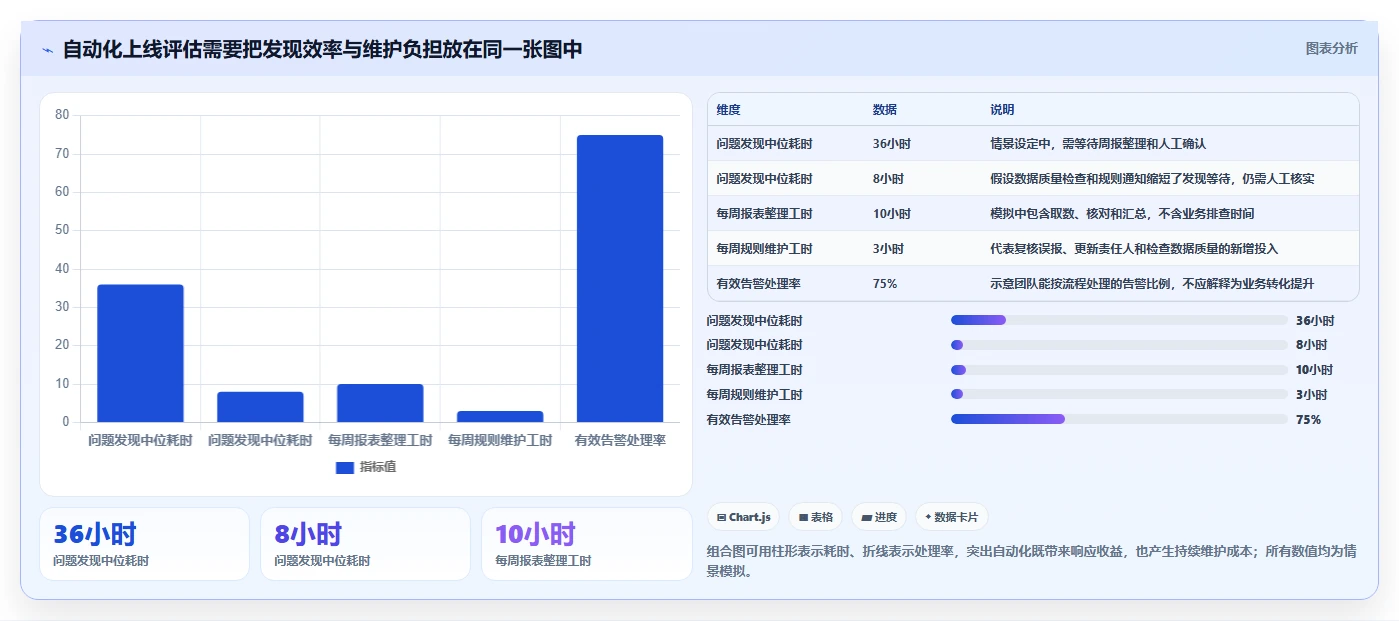Click the 3小时 progress bar

1119,395
